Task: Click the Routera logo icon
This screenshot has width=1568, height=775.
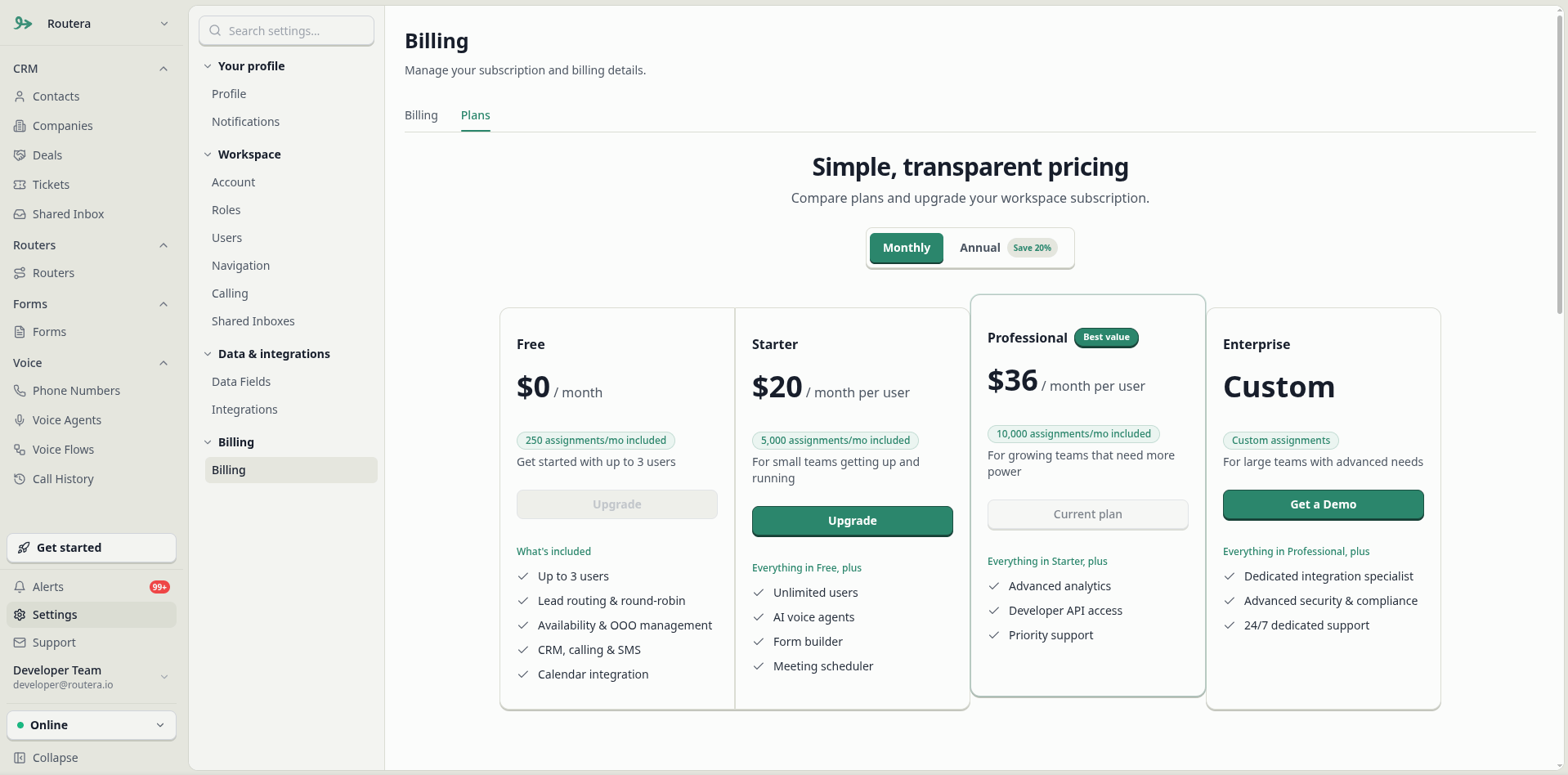Action: click(23, 24)
